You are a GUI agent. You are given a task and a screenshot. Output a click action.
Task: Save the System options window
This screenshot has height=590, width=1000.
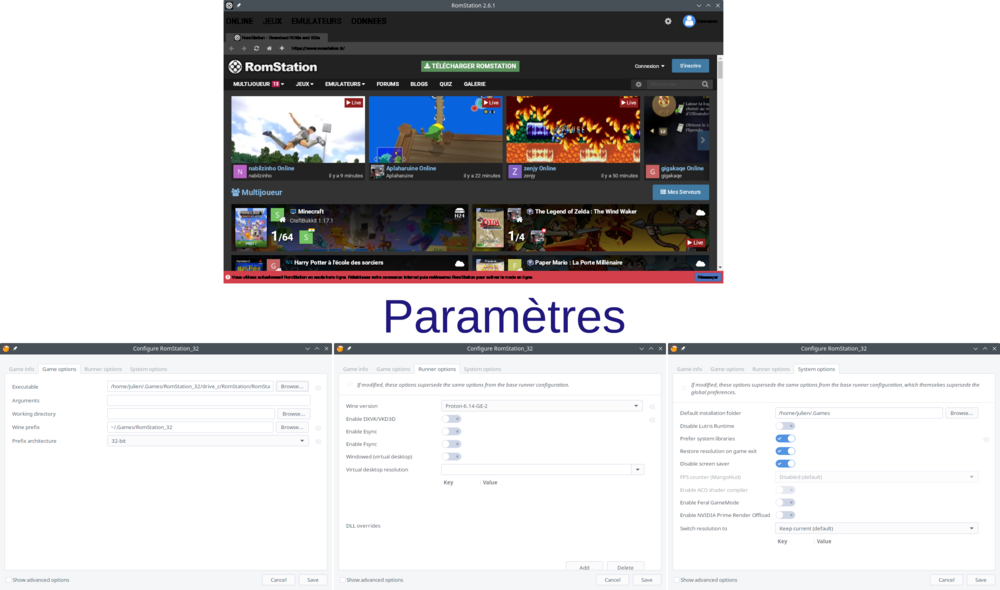click(x=980, y=580)
